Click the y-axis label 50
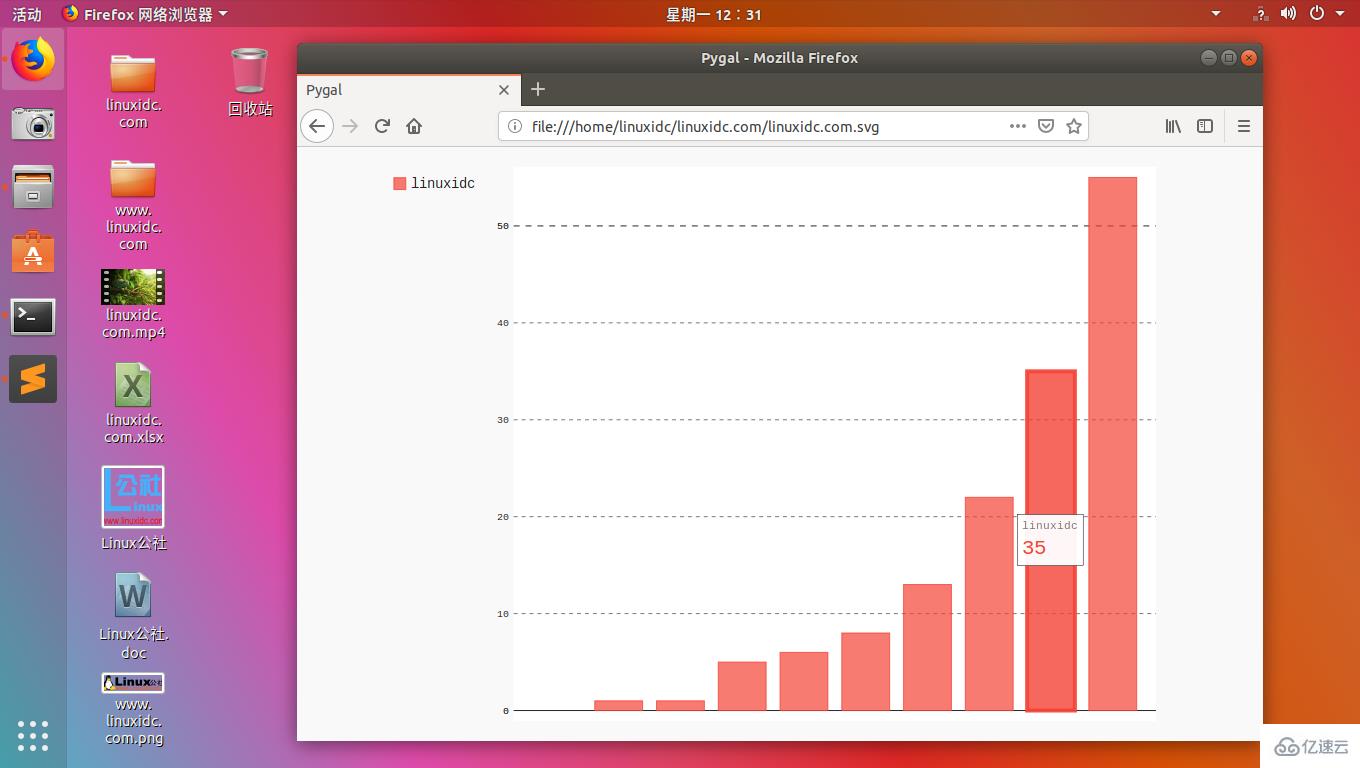 pyautogui.click(x=503, y=226)
